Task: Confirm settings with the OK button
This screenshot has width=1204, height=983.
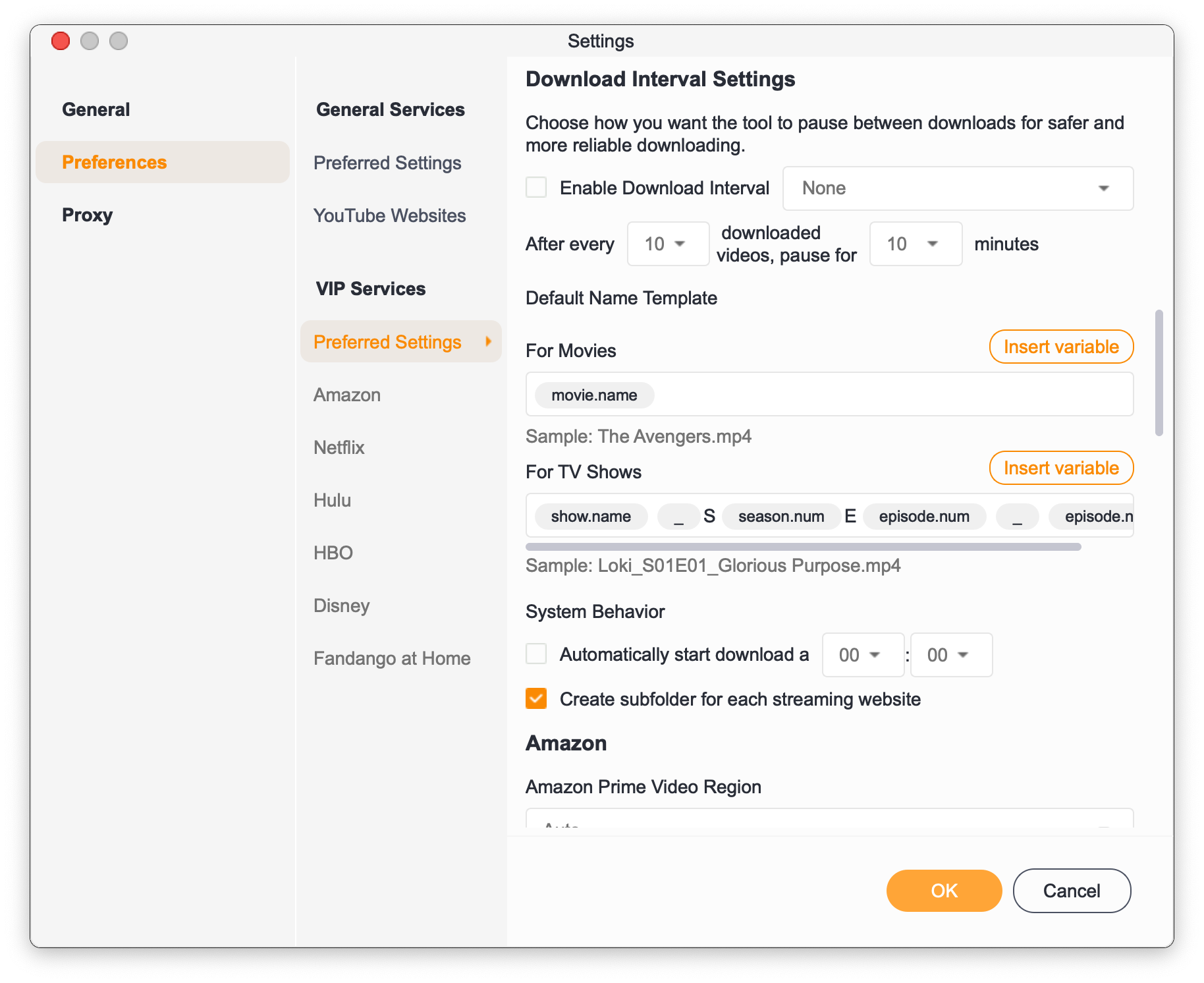Action: coord(943,891)
